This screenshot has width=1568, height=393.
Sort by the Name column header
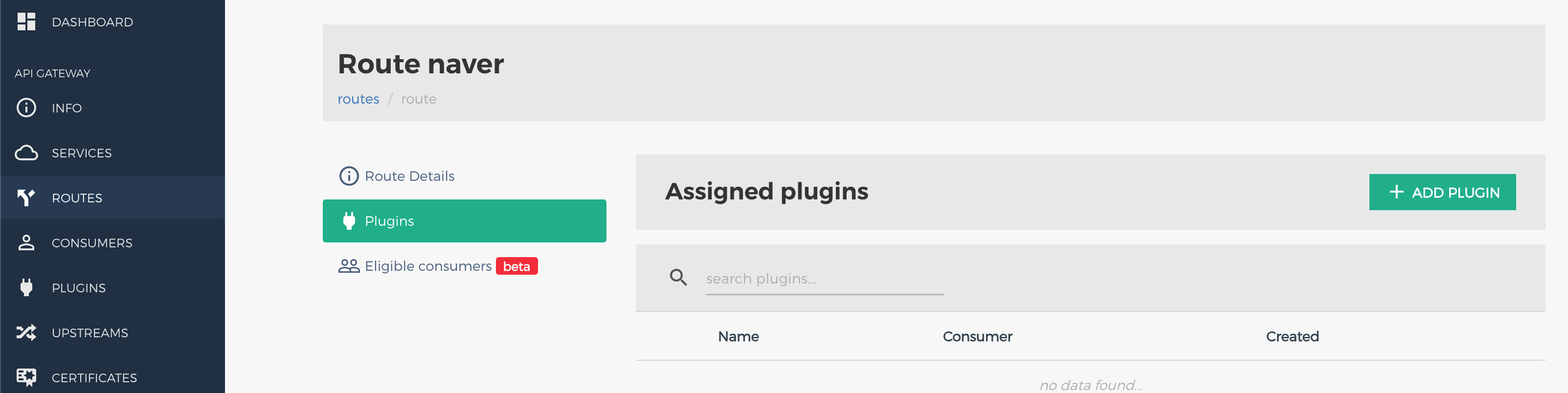[x=738, y=336]
